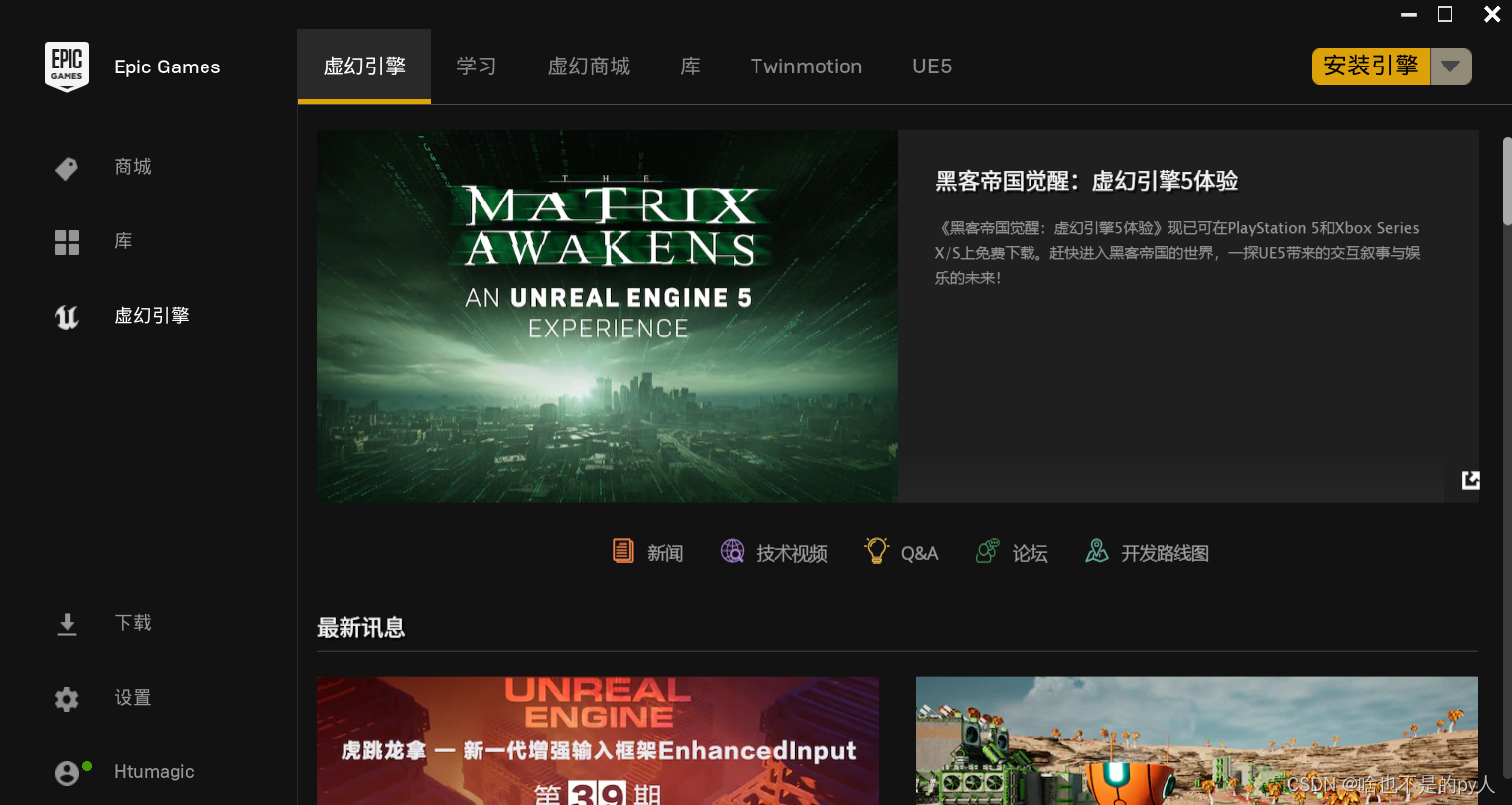Open external link icon on Matrix banner
The width and height of the screenshot is (1512, 805).
point(1471,480)
